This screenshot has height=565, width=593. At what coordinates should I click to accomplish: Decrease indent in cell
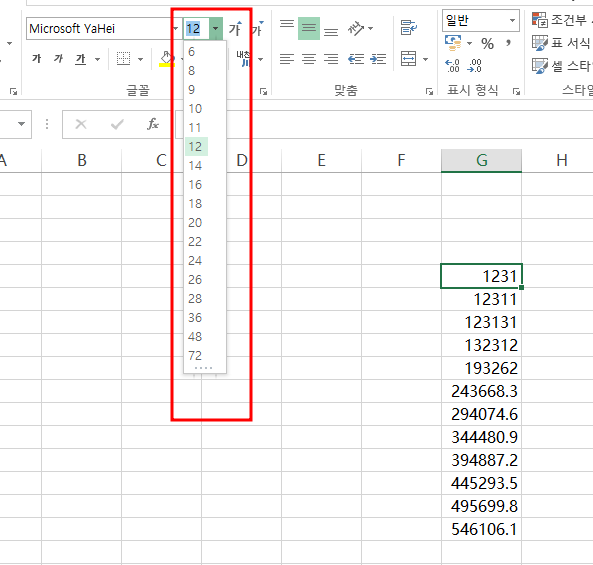pos(356,59)
